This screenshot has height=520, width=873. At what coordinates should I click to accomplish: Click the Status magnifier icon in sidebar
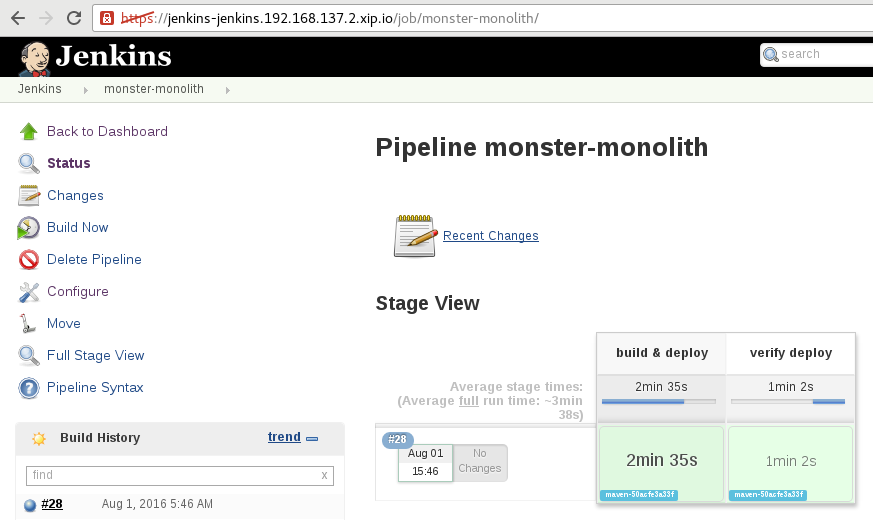[29, 163]
